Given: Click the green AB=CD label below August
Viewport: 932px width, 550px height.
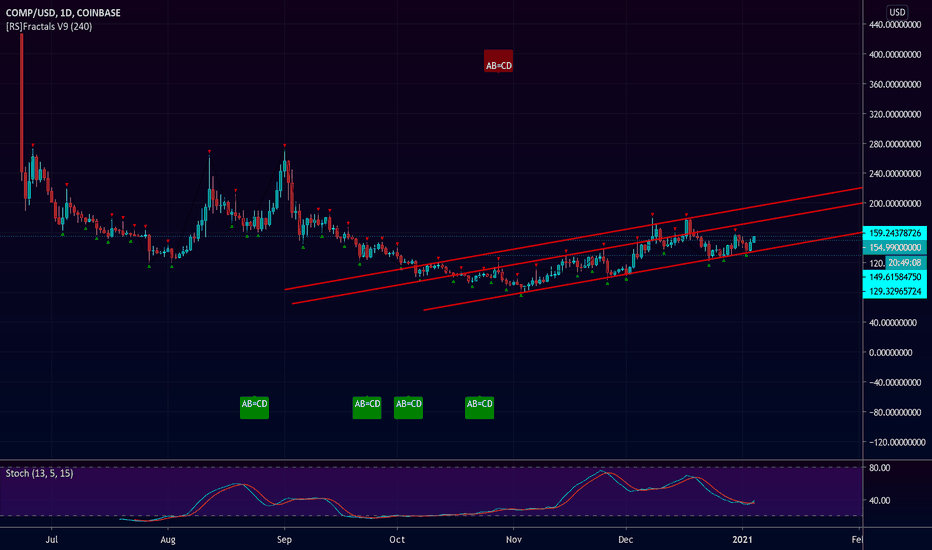Looking at the screenshot, I should click(x=254, y=407).
